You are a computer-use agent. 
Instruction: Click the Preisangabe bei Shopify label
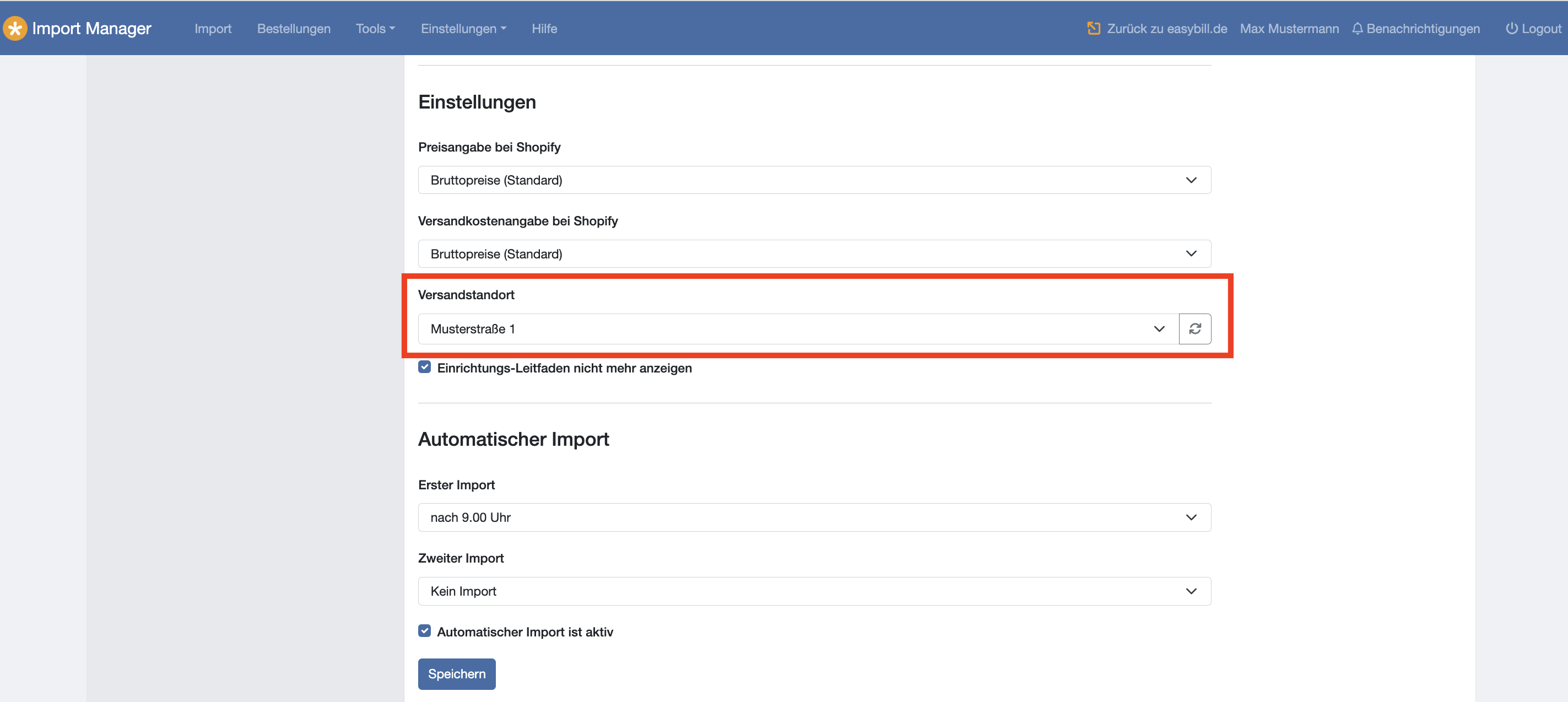[489, 147]
